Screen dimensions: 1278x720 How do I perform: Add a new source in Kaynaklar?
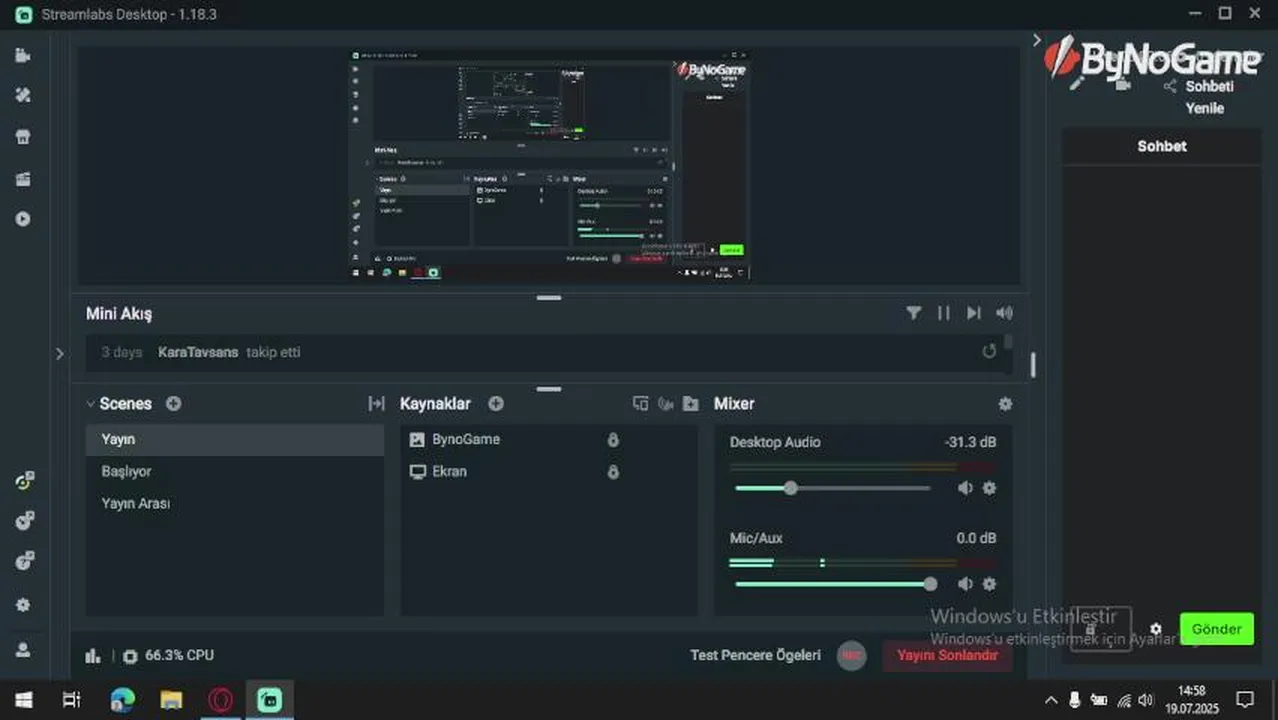point(496,403)
